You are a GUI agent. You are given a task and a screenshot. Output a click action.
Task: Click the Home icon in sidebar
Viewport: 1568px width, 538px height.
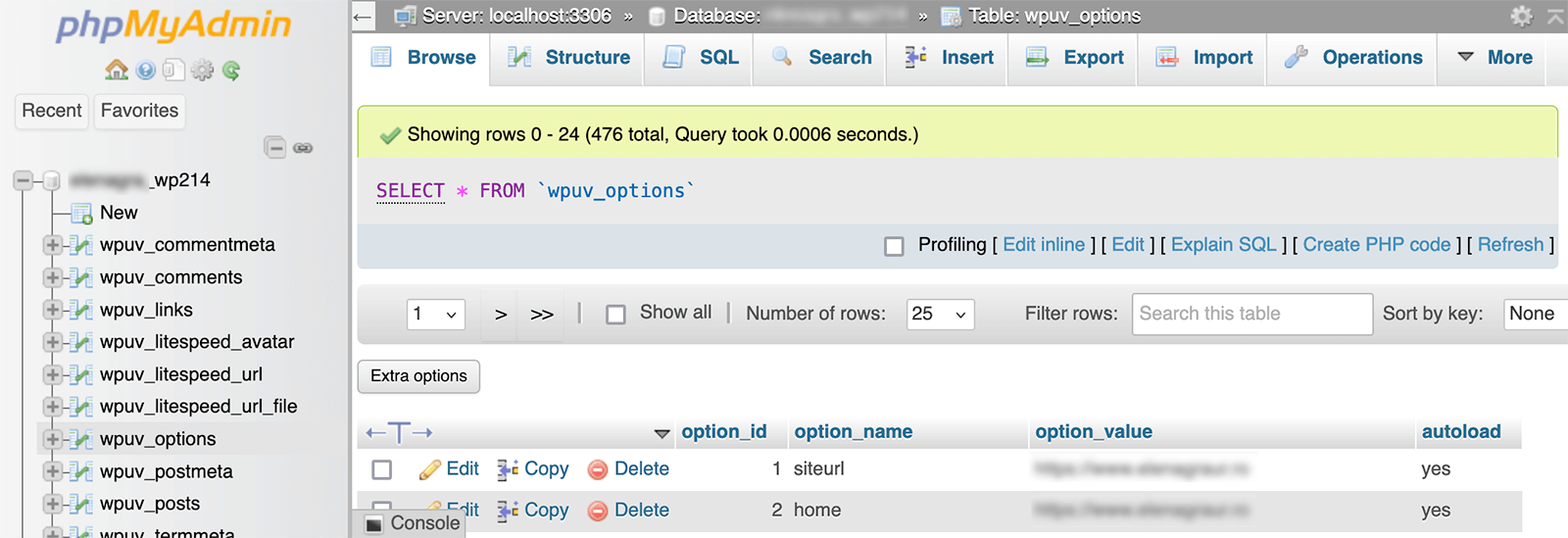click(x=117, y=71)
